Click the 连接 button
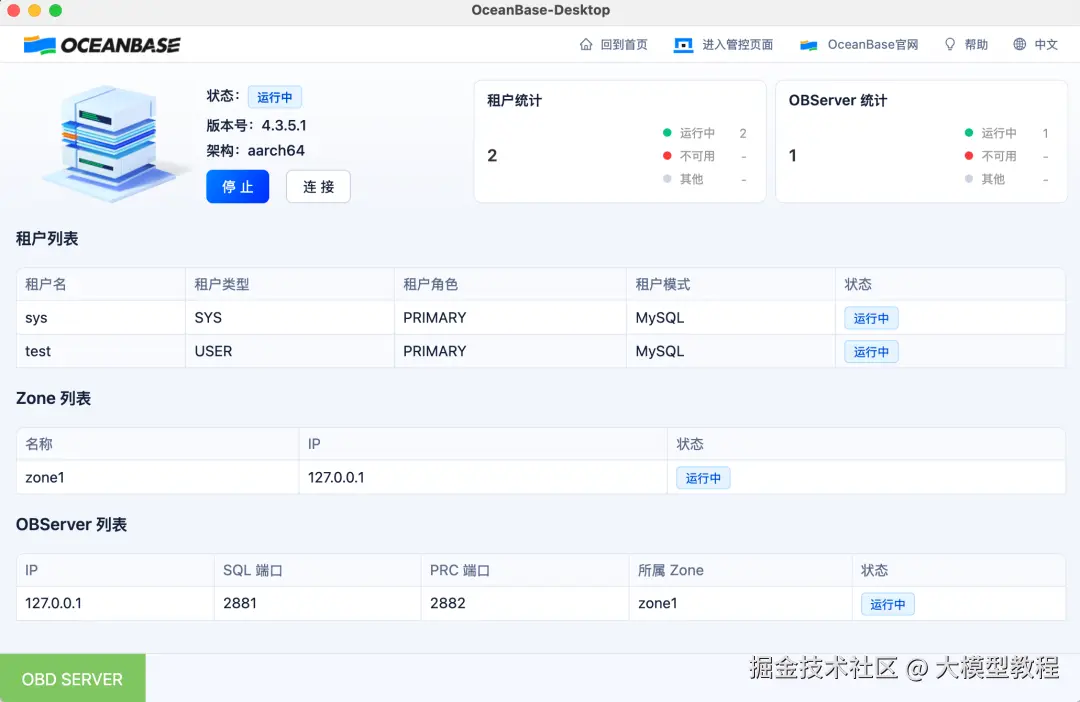The image size is (1080, 702). tap(318, 186)
